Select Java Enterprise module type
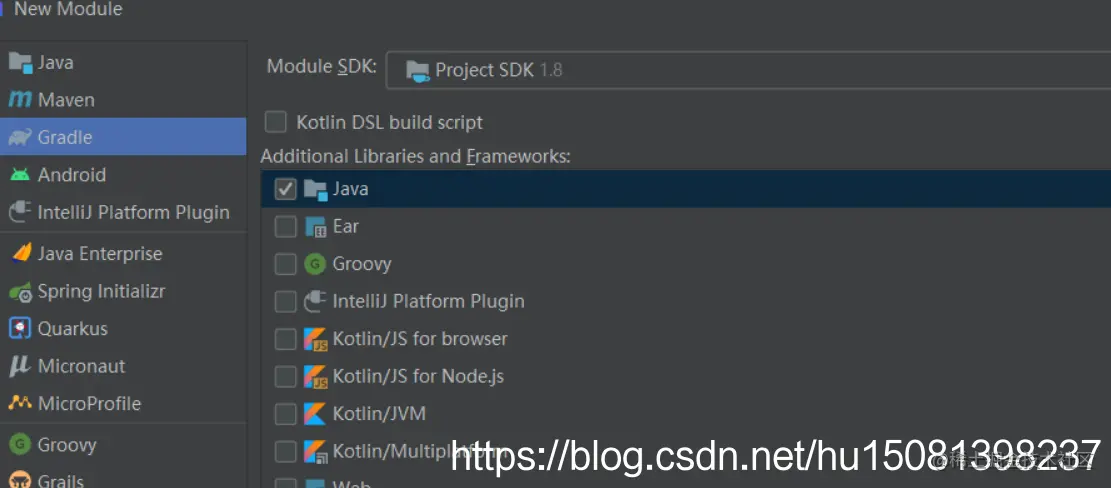 point(123,254)
